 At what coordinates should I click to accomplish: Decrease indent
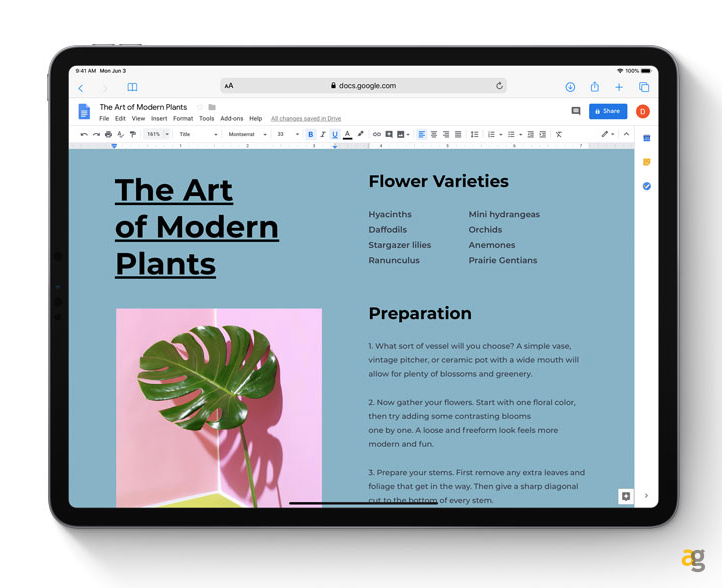[530, 134]
